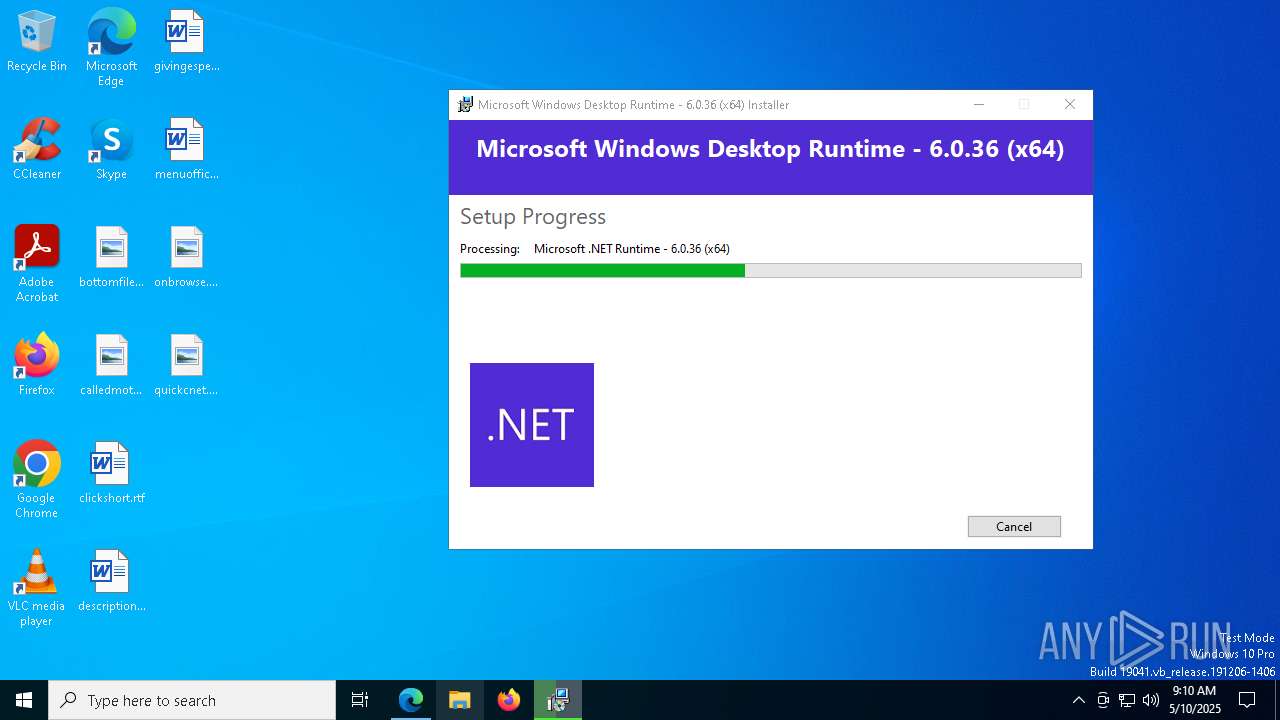Show hidden system tray icons
1280x720 pixels.
(1078, 700)
